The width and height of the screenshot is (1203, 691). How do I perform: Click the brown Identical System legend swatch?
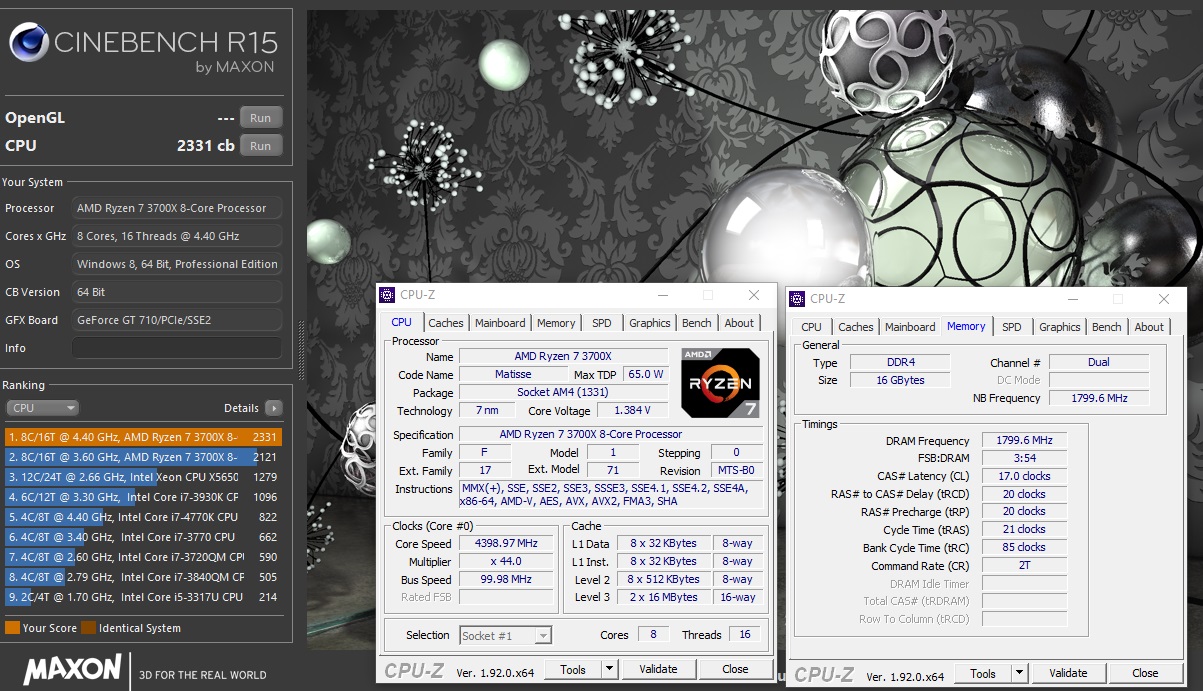point(88,628)
